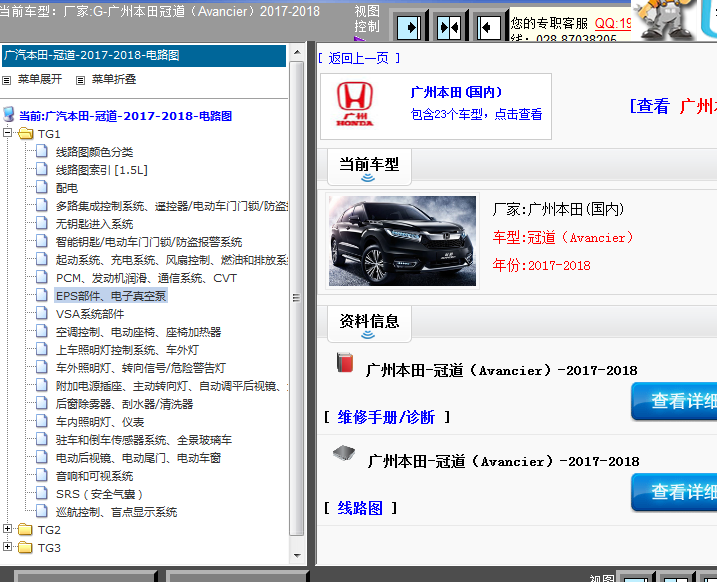The width and height of the screenshot is (717, 582).
Task: Click the gray wiring diagram device icon
Action: coord(344,453)
